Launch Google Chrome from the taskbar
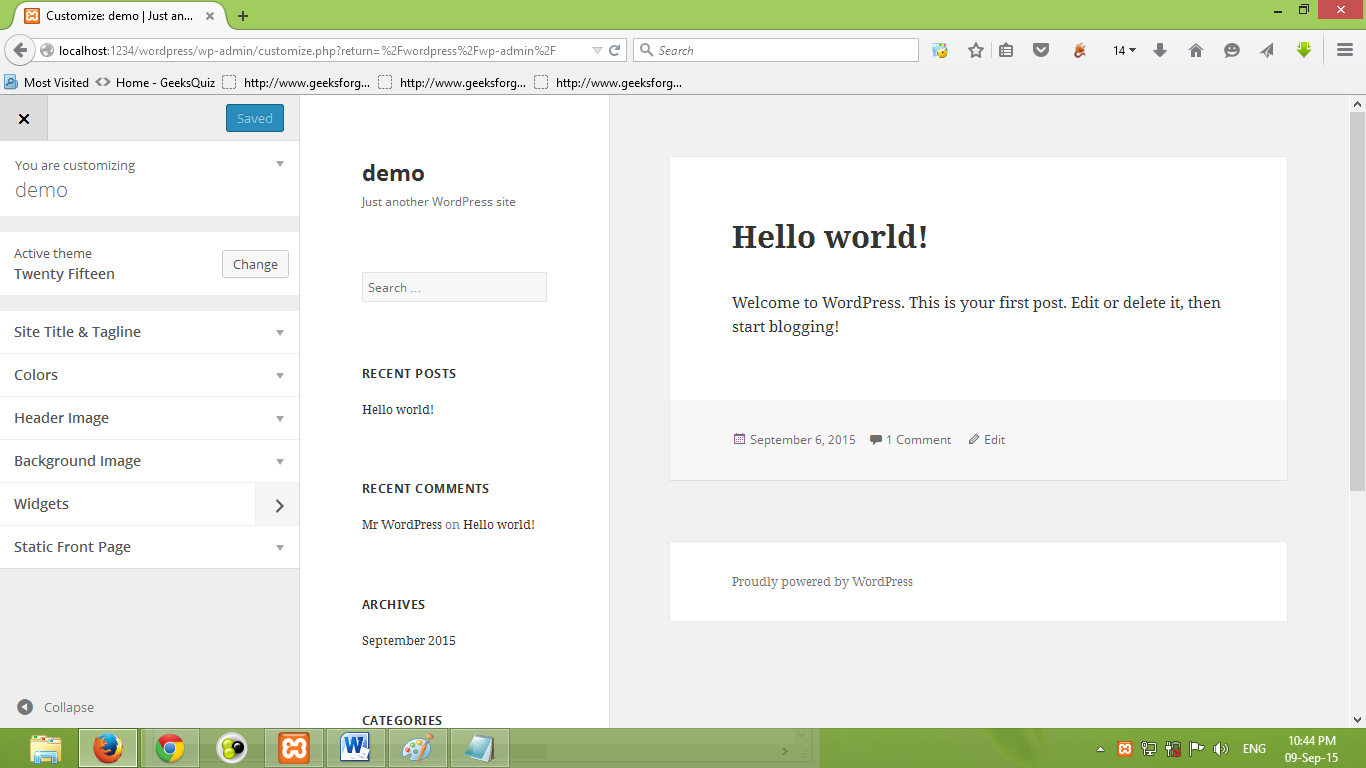This screenshot has height=768, width=1366. point(169,748)
